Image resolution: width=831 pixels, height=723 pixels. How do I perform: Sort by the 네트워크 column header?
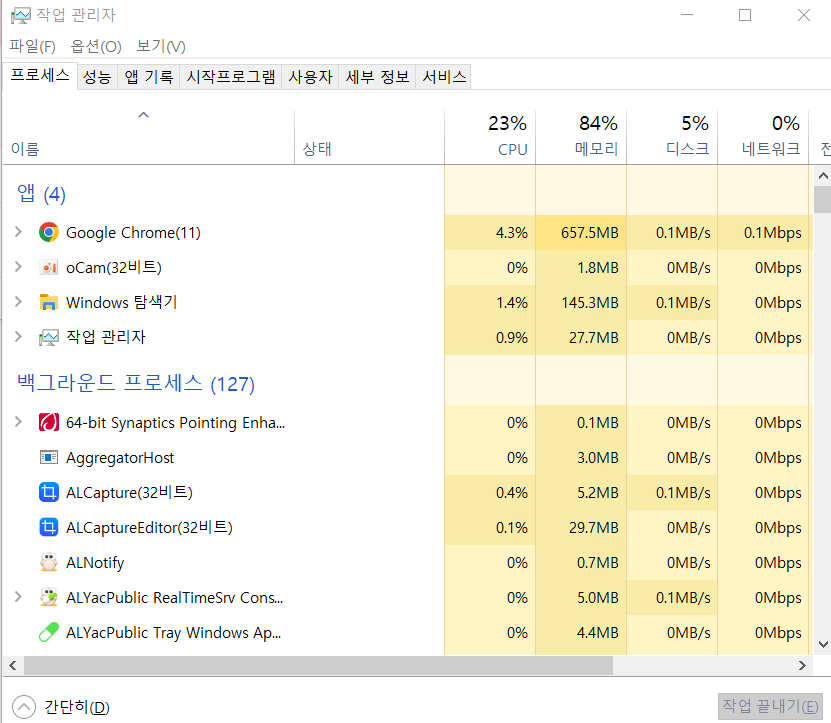[x=764, y=137]
